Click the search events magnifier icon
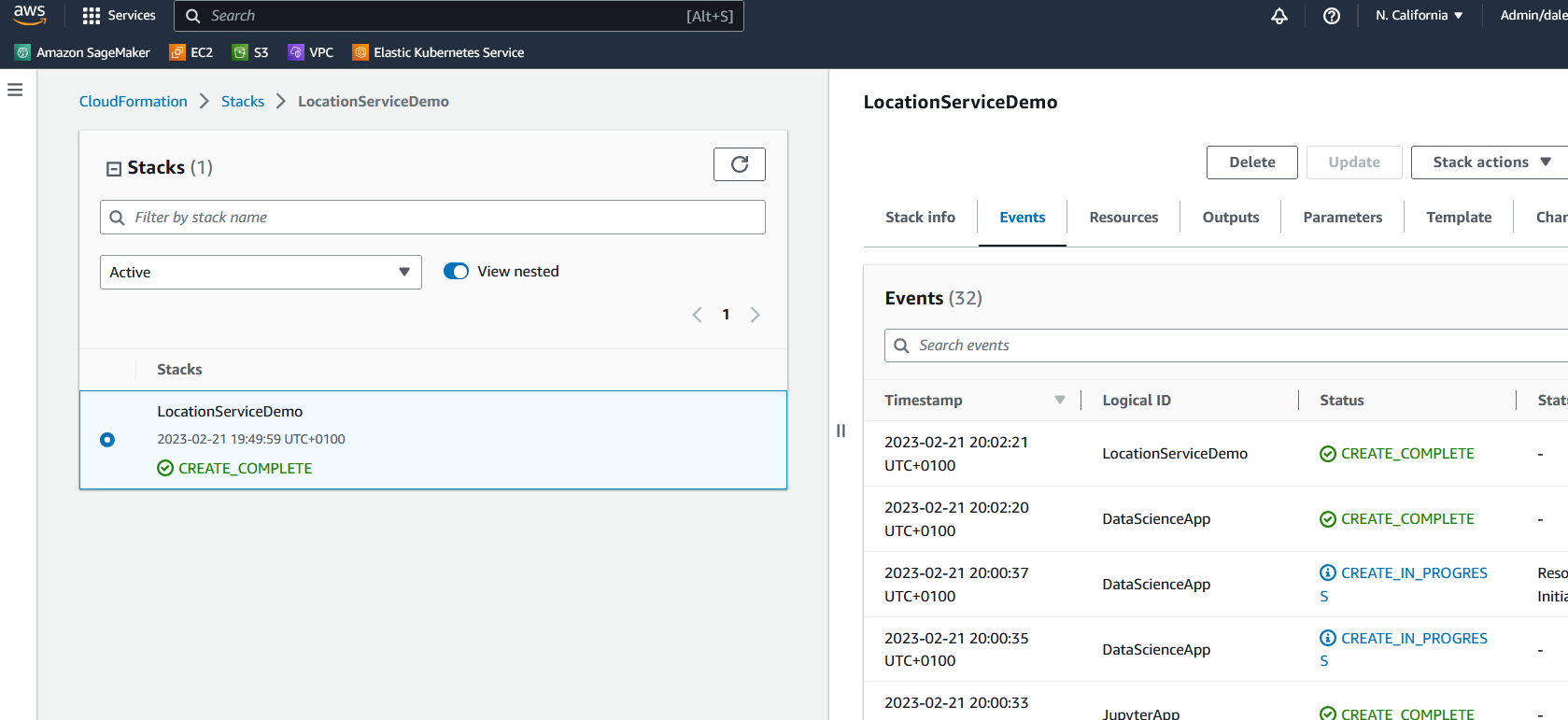Screen dimensions: 1568x720 901,346
